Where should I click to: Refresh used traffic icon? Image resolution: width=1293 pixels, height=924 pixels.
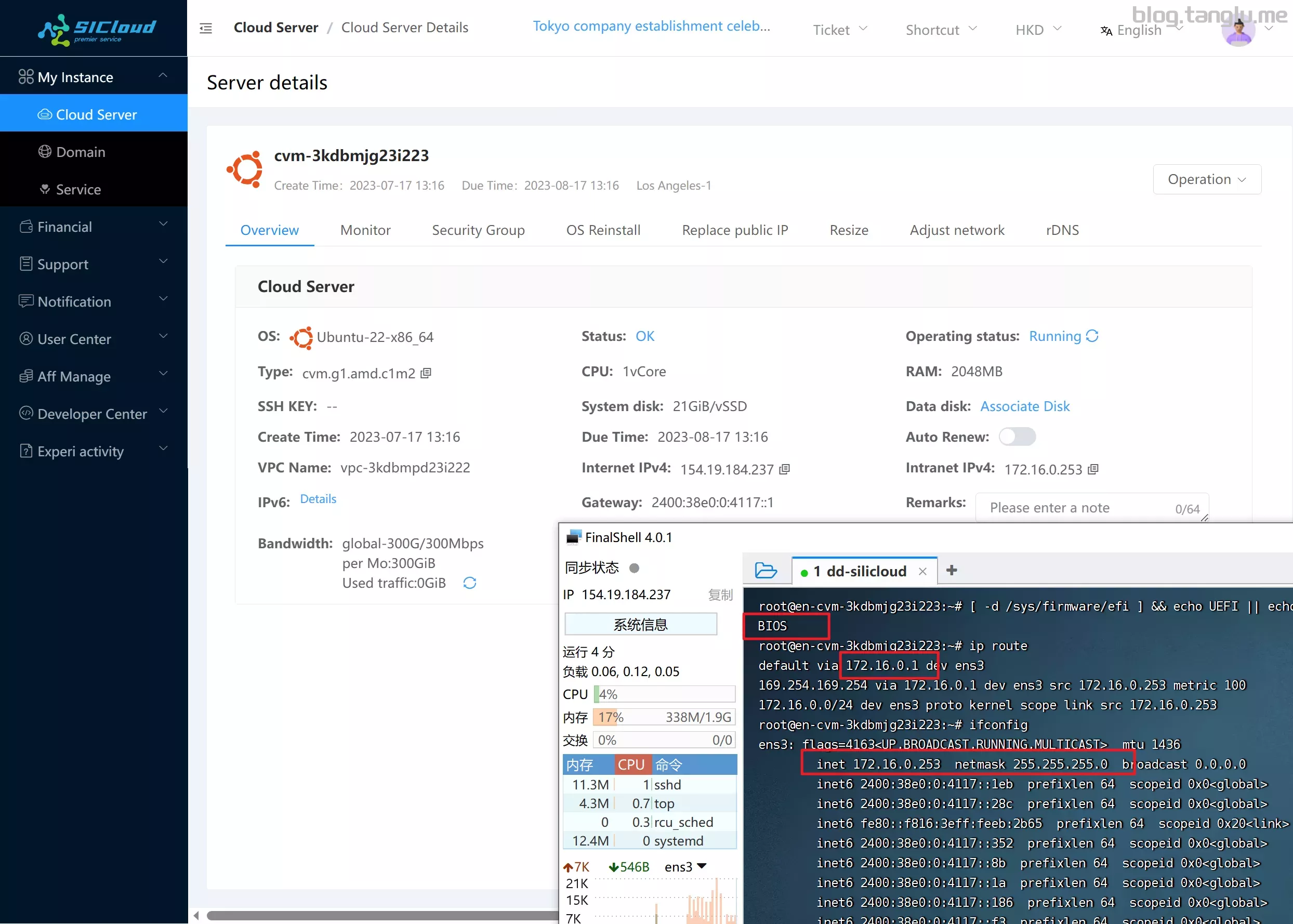[469, 583]
